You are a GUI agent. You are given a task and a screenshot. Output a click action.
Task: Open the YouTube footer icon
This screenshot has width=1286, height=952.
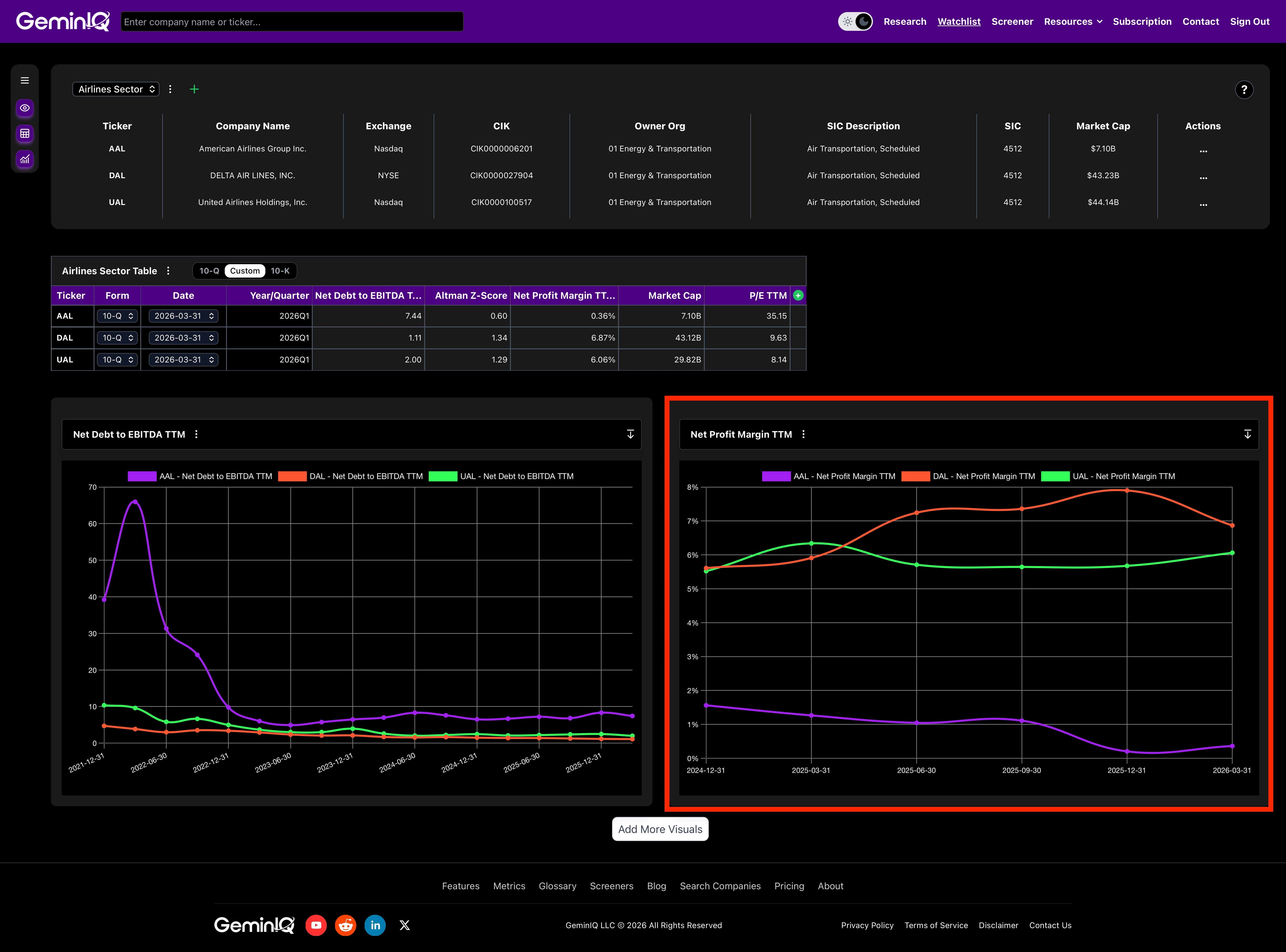[316, 925]
